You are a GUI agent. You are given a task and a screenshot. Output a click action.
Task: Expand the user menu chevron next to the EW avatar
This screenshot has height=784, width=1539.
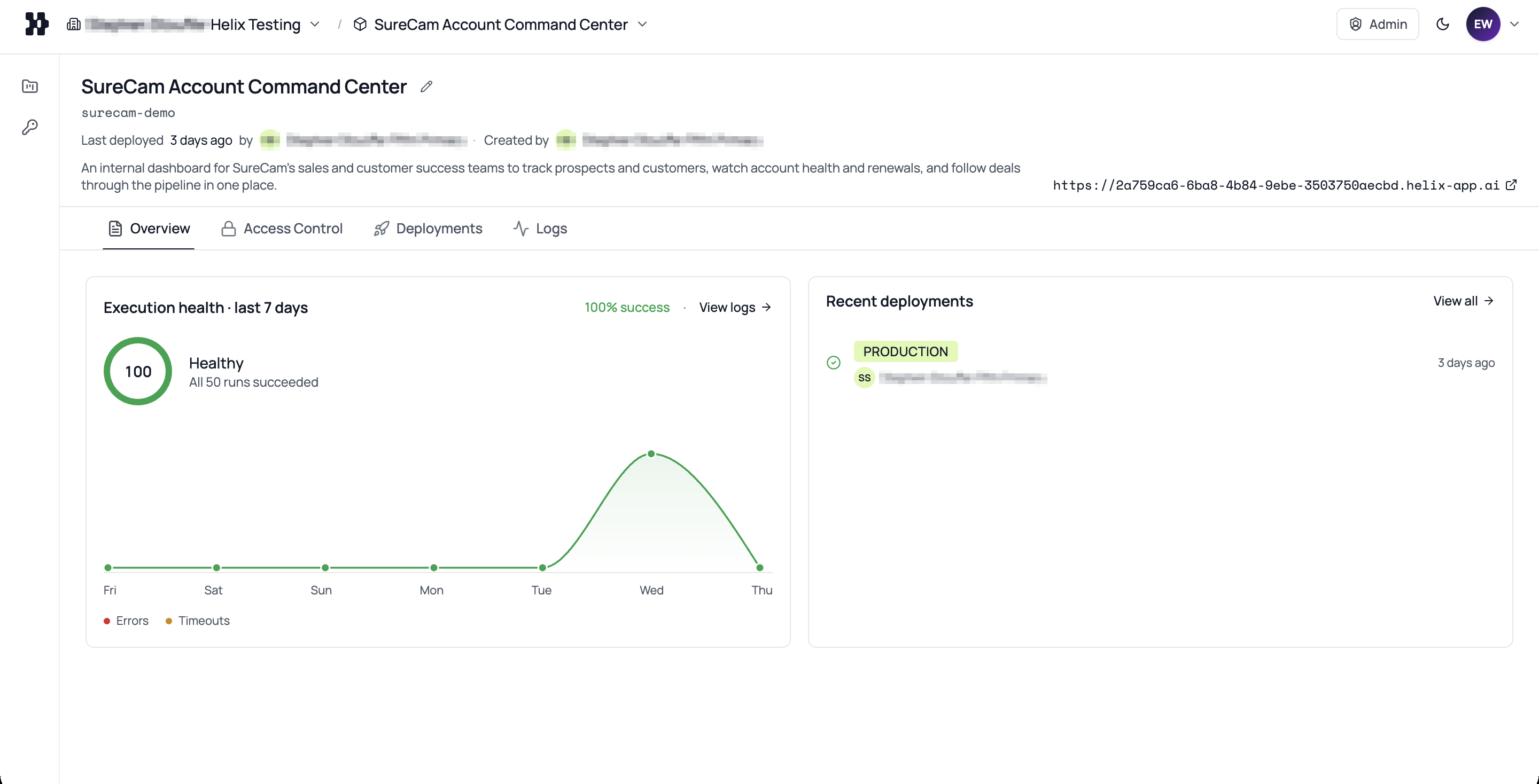[1514, 25]
